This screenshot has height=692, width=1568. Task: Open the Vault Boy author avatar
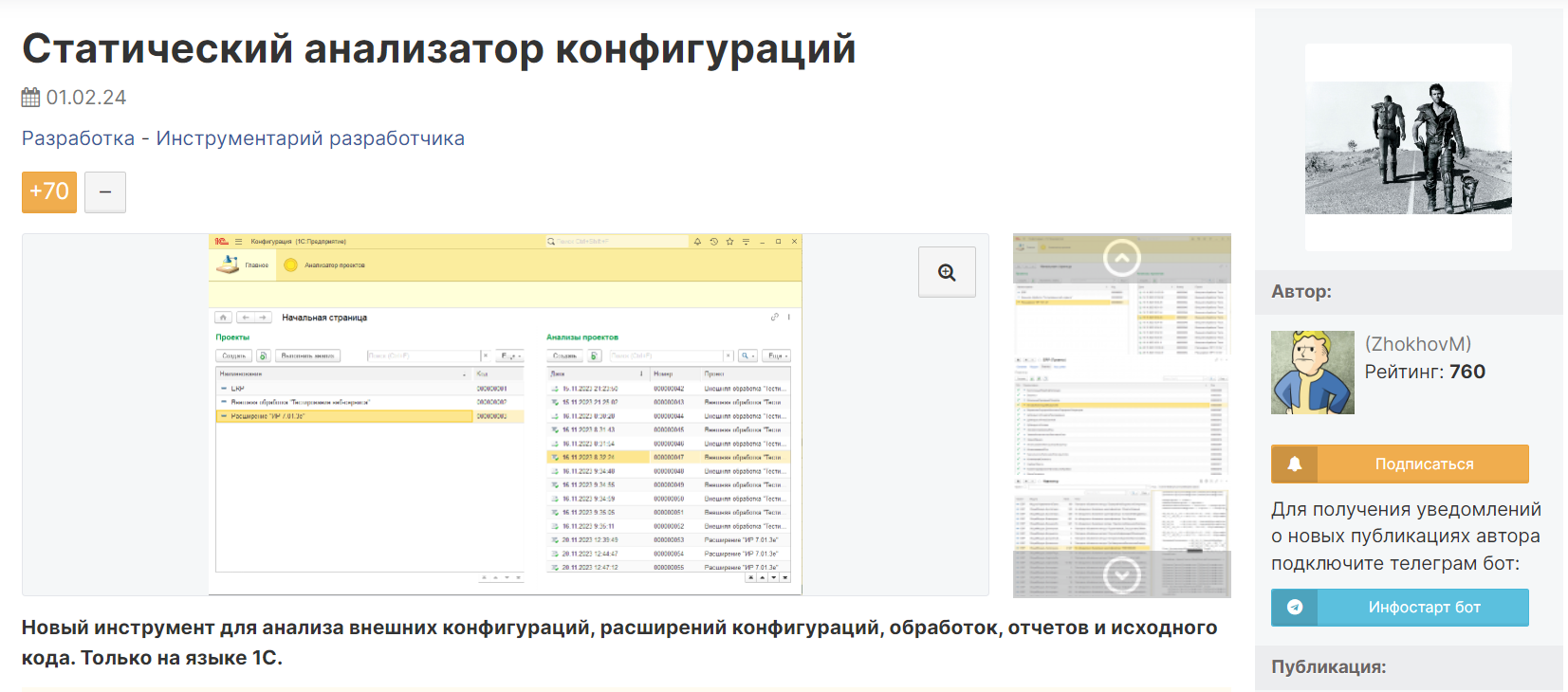tap(1313, 373)
